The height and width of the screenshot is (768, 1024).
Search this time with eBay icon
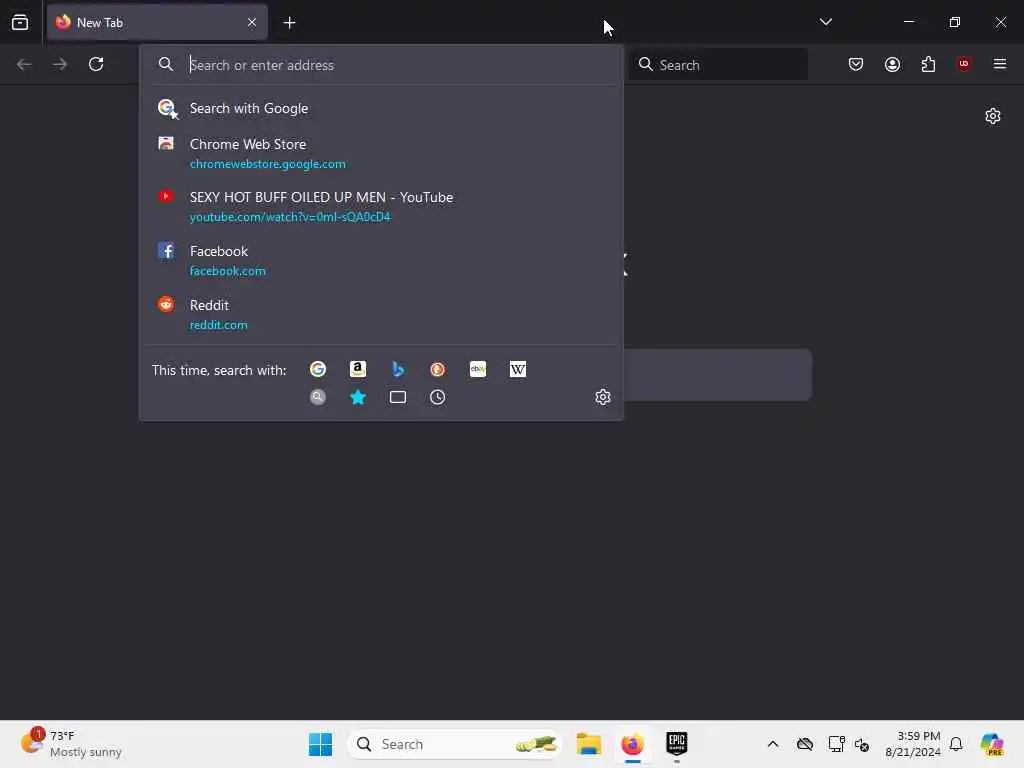(478, 370)
